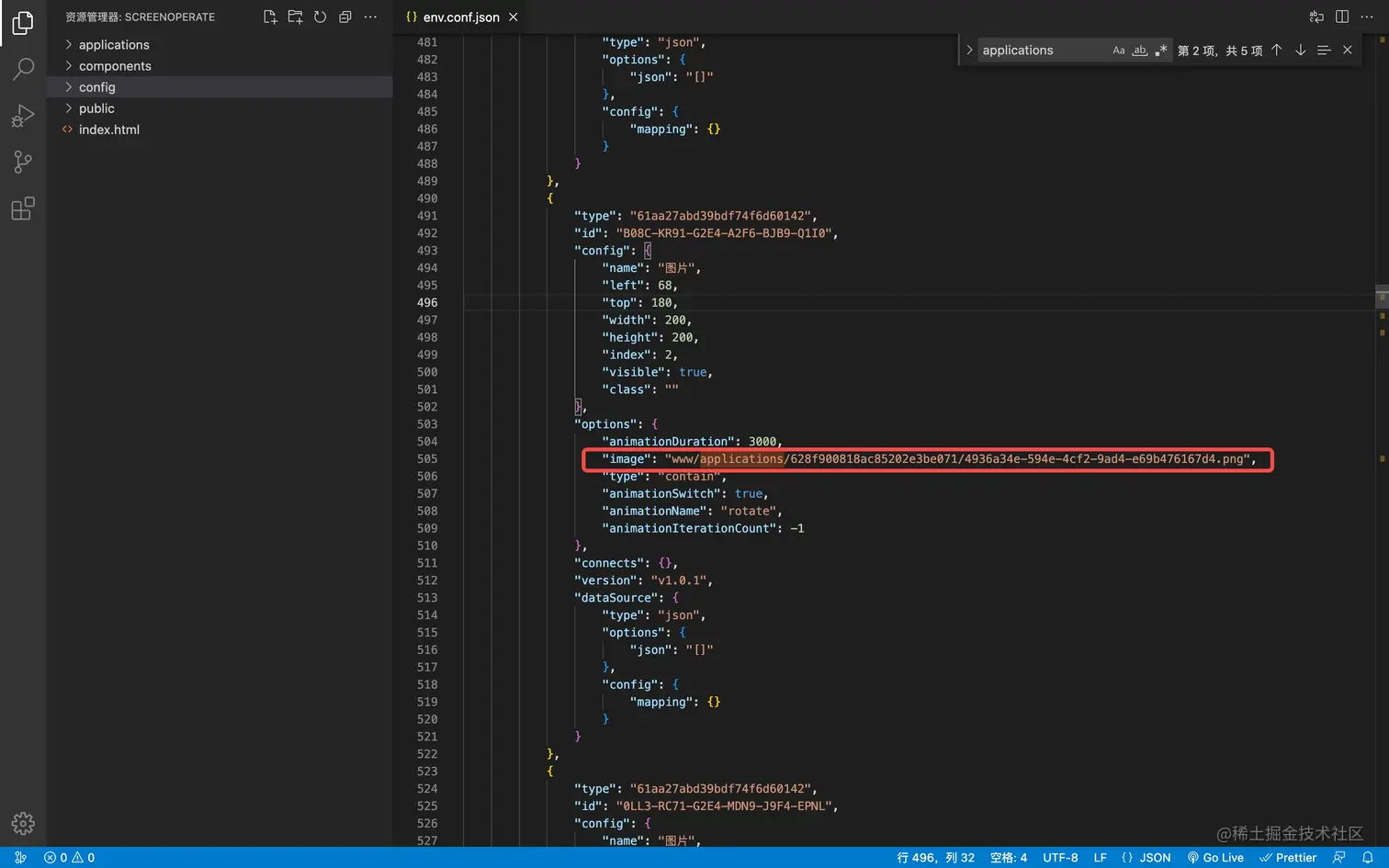Open Run and Debug view

tap(23, 116)
